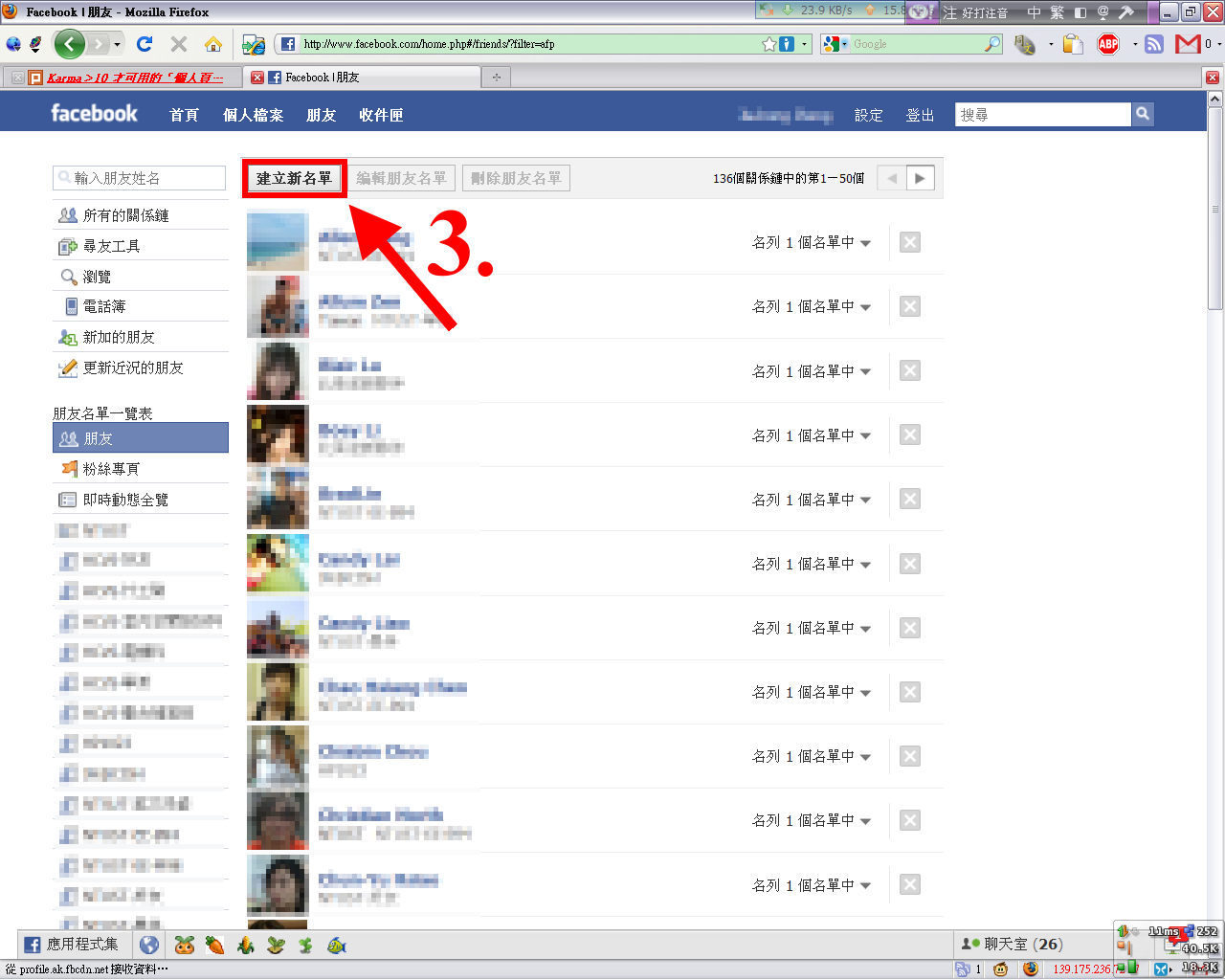Open 朋友 in Facebook top navigation

(322, 115)
